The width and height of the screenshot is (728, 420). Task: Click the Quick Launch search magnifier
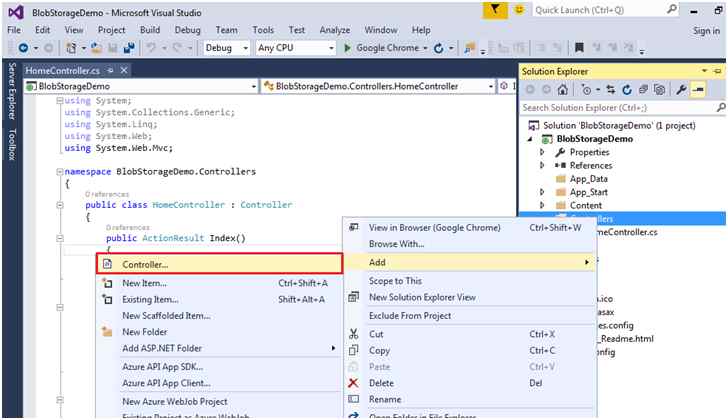coord(671,9)
